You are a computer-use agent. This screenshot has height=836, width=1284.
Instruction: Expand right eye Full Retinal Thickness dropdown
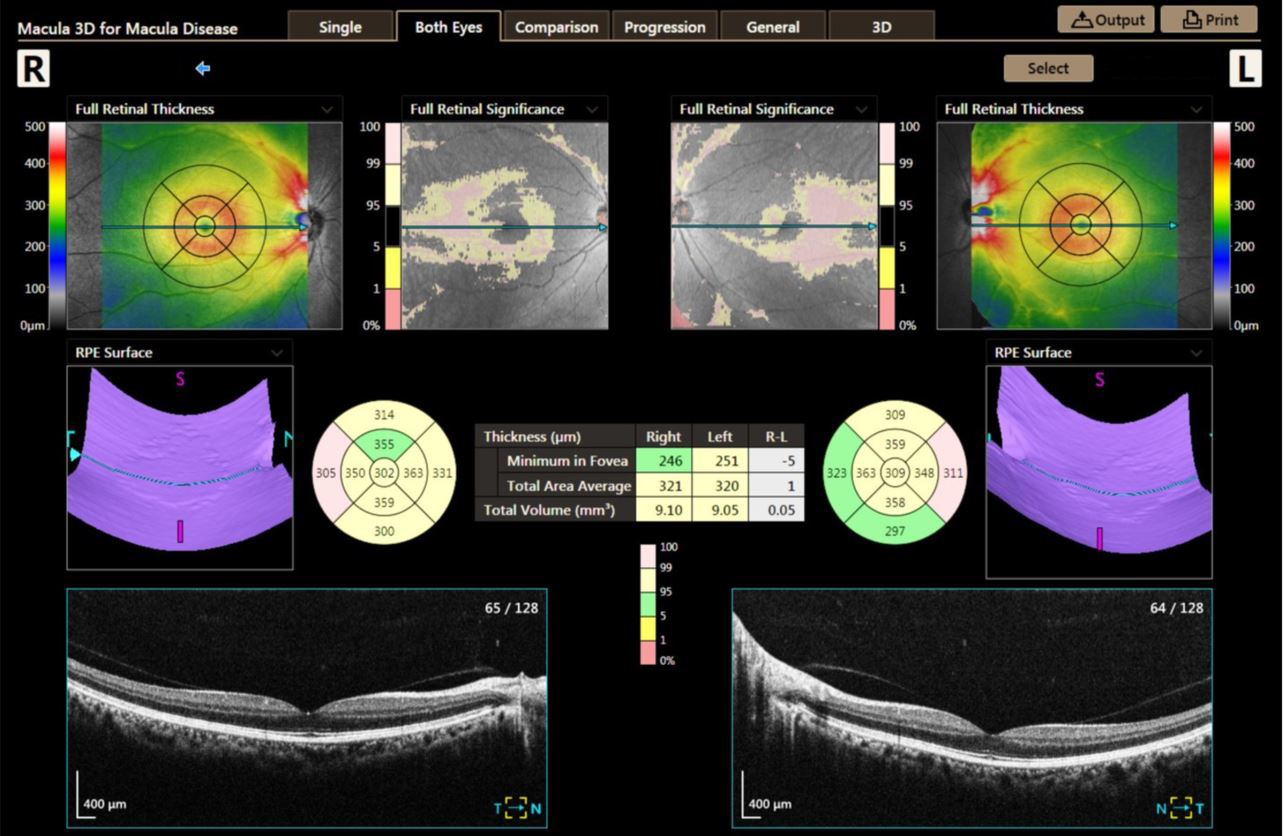click(327, 109)
